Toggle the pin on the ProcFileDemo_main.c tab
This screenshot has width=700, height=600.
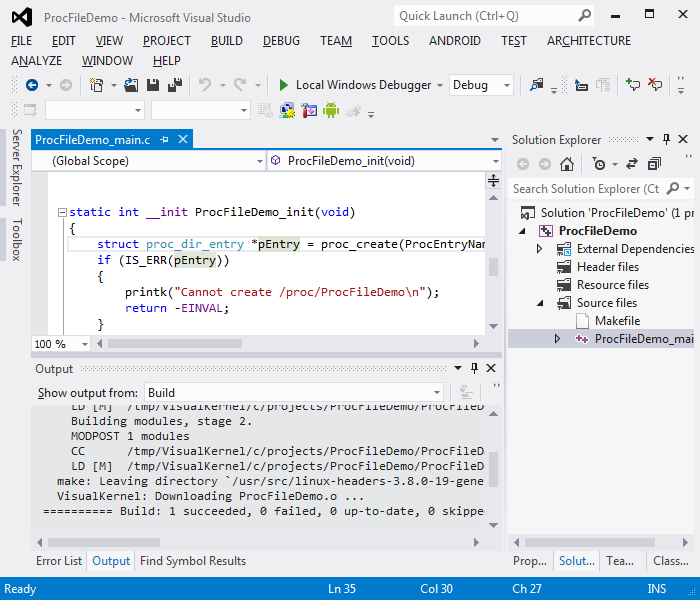coord(164,140)
